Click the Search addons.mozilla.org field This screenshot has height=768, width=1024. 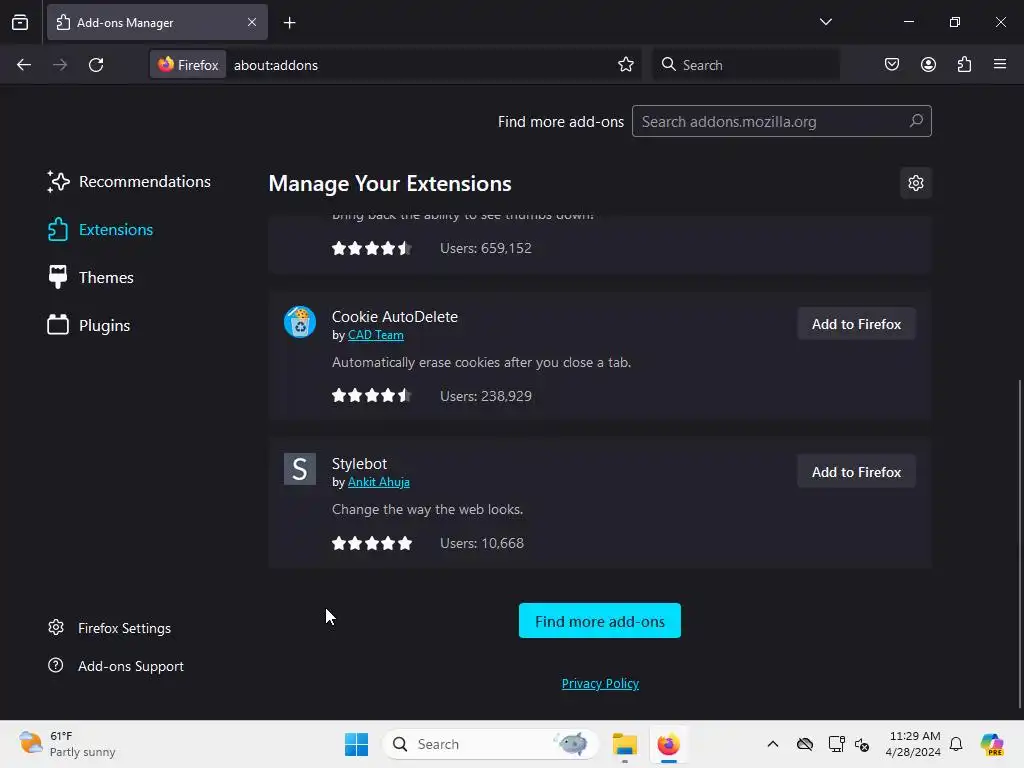(781, 121)
